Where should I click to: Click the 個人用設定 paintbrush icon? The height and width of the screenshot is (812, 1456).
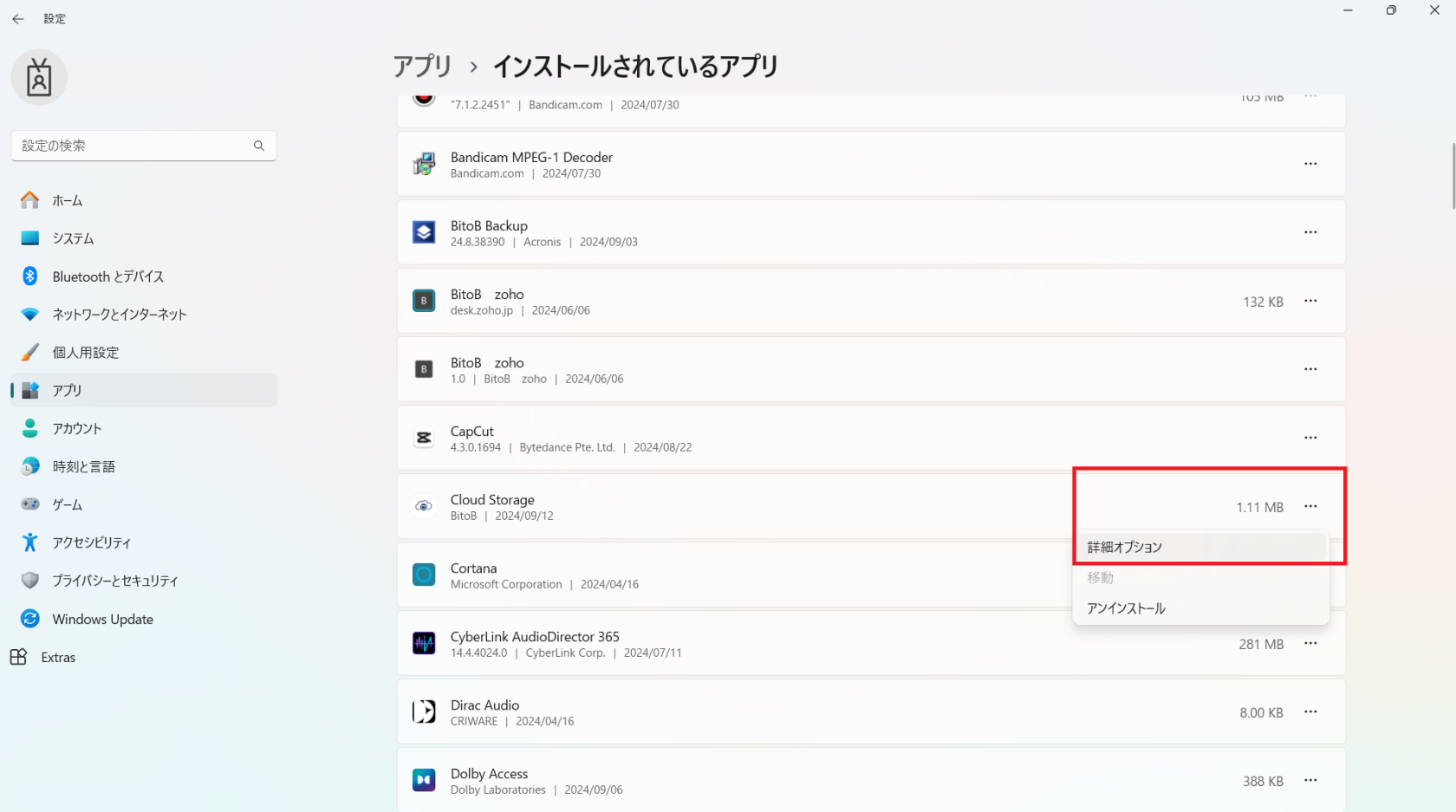coord(30,352)
